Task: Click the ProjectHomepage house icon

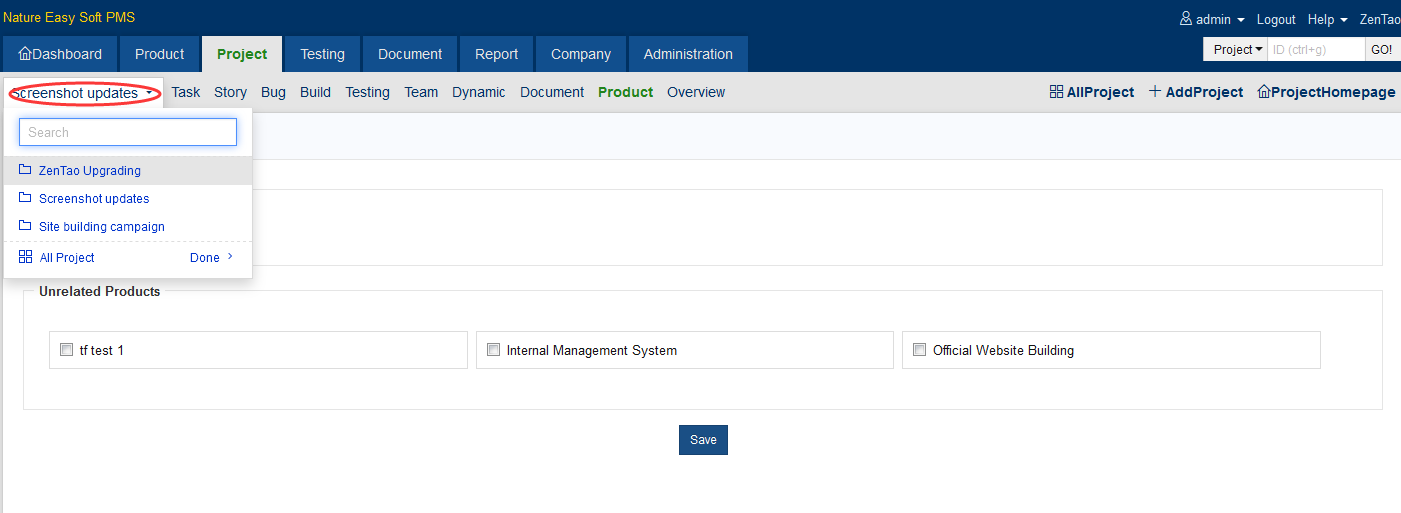Action: 1263,92
